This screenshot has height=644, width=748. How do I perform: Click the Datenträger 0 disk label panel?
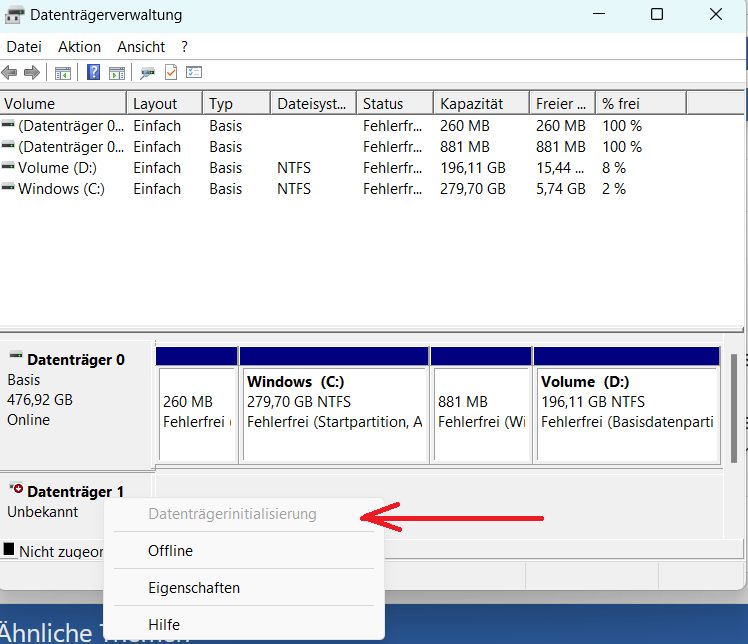[x=77, y=405]
